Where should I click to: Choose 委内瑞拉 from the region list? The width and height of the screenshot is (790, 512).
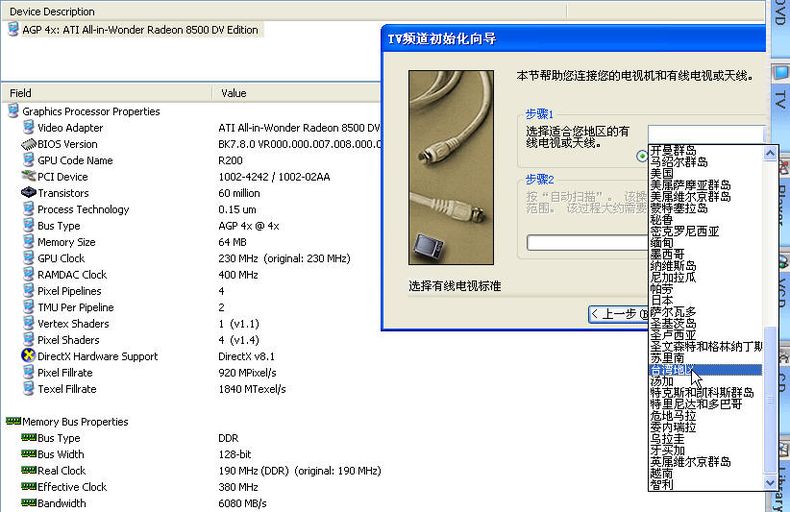(673, 427)
